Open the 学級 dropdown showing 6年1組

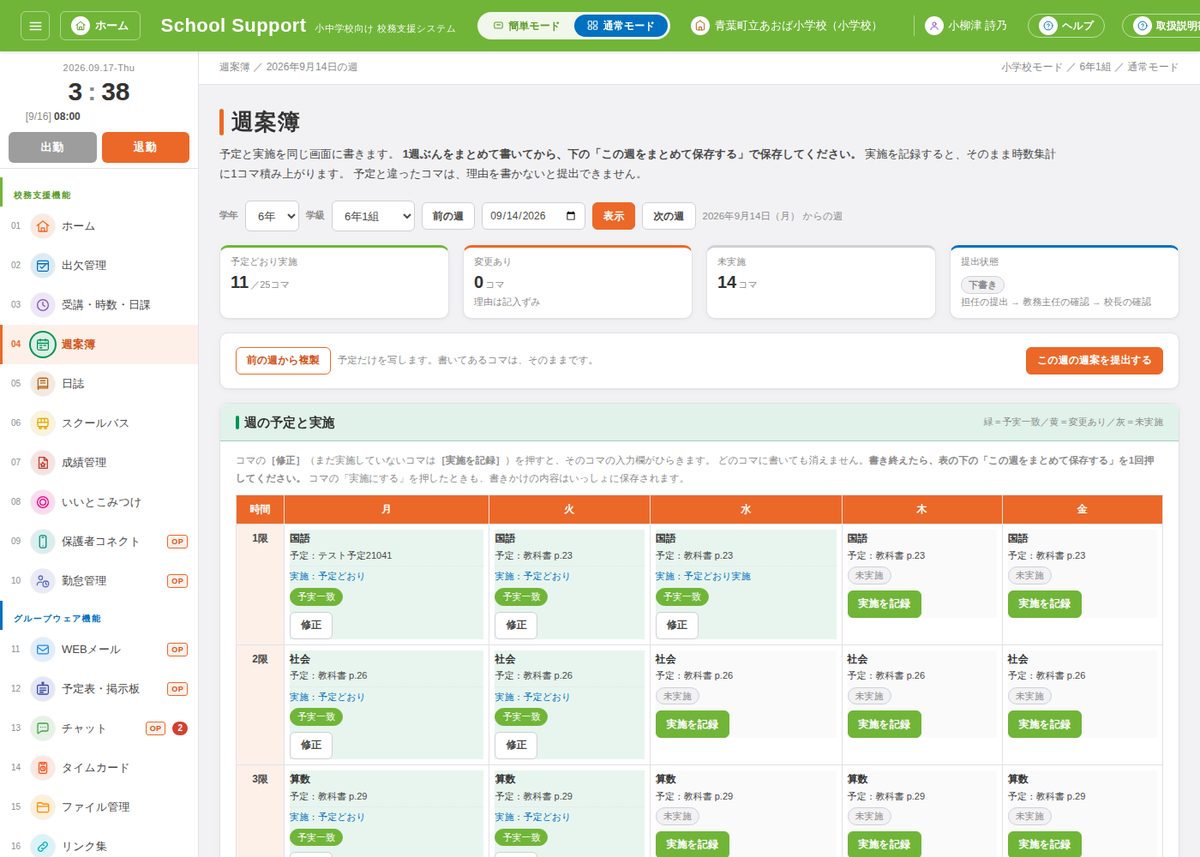373,216
